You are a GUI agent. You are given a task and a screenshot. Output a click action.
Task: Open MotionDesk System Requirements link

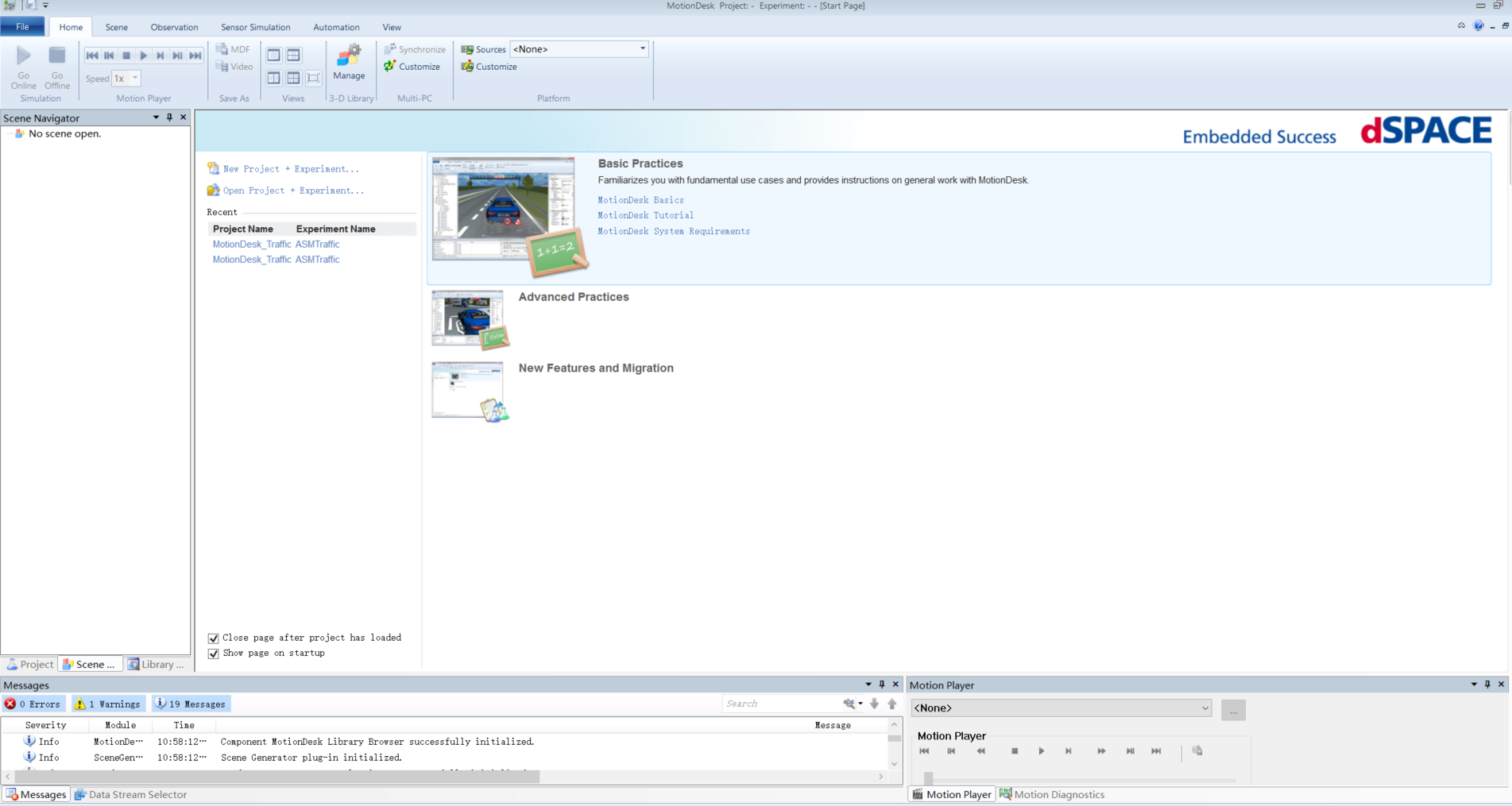[674, 231]
